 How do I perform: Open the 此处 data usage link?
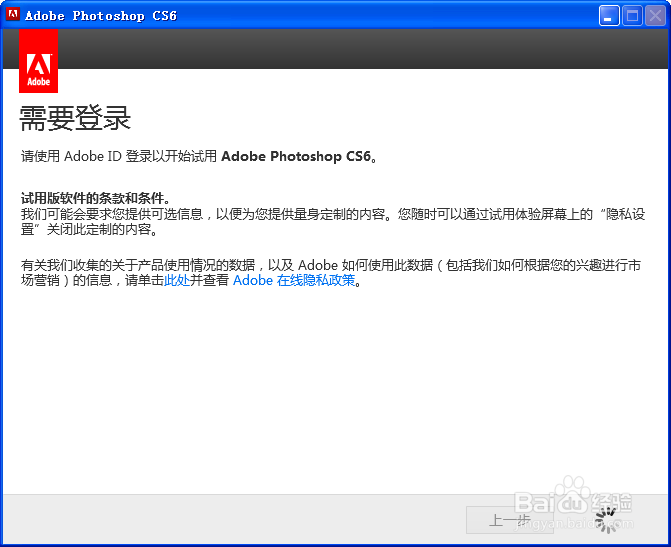[177, 280]
